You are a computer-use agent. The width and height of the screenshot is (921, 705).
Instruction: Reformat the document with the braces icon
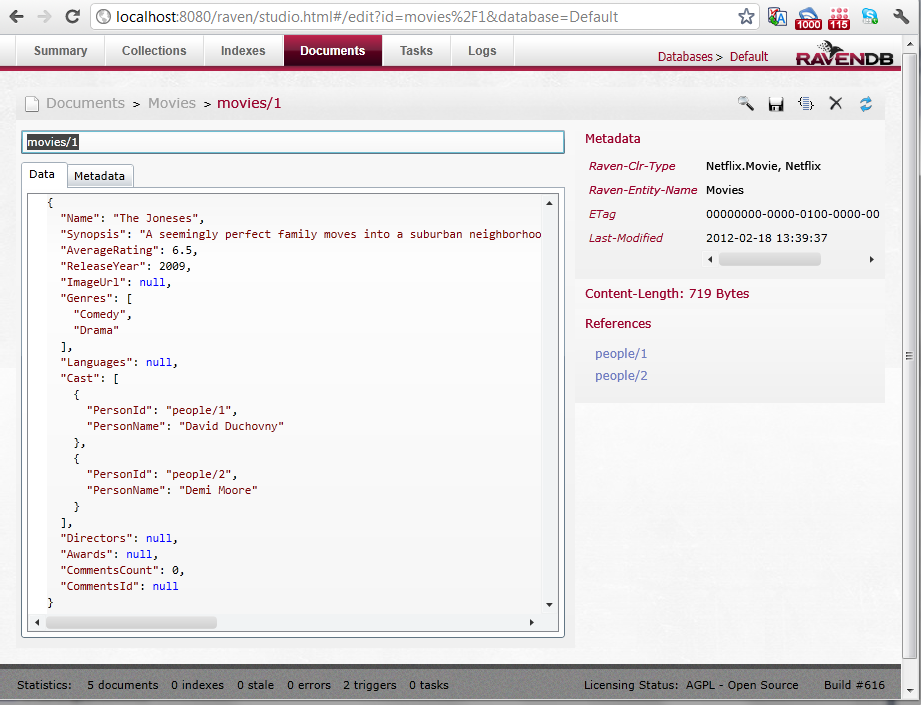click(806, 104)
